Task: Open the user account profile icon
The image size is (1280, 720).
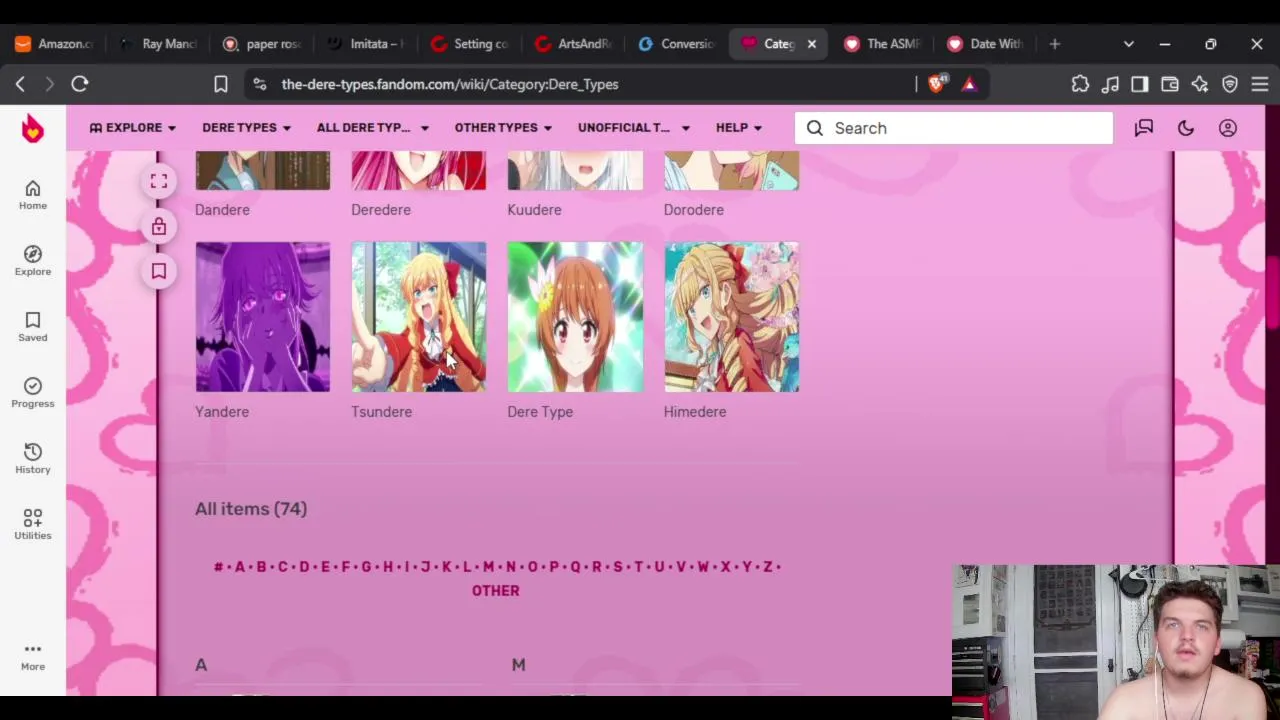Action: tap(1228, 128)
